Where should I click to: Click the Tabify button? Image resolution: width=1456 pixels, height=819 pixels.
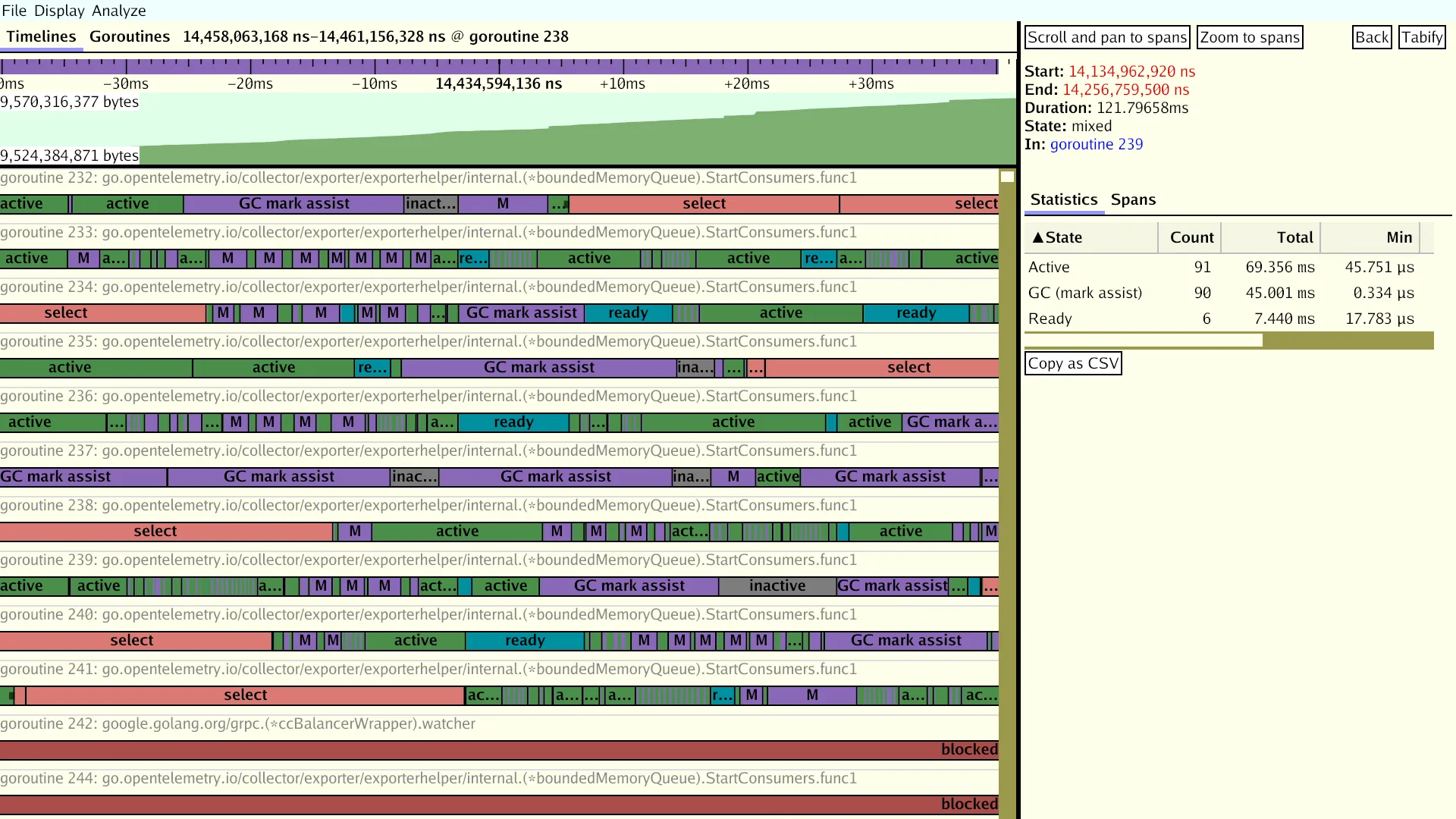1421,37
